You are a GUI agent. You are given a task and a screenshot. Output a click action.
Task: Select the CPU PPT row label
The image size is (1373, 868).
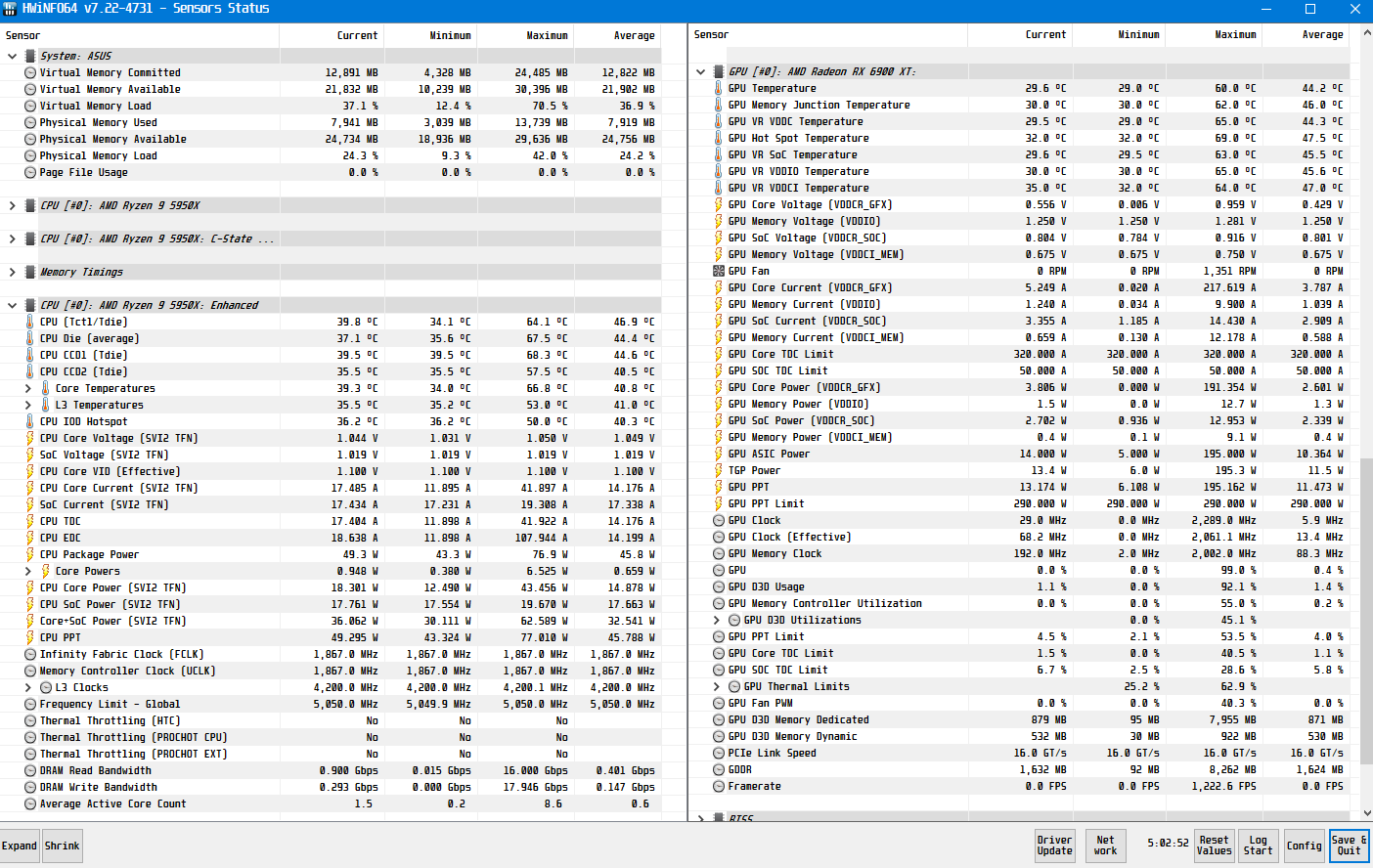pyautogui.click(x=61, y=637)
